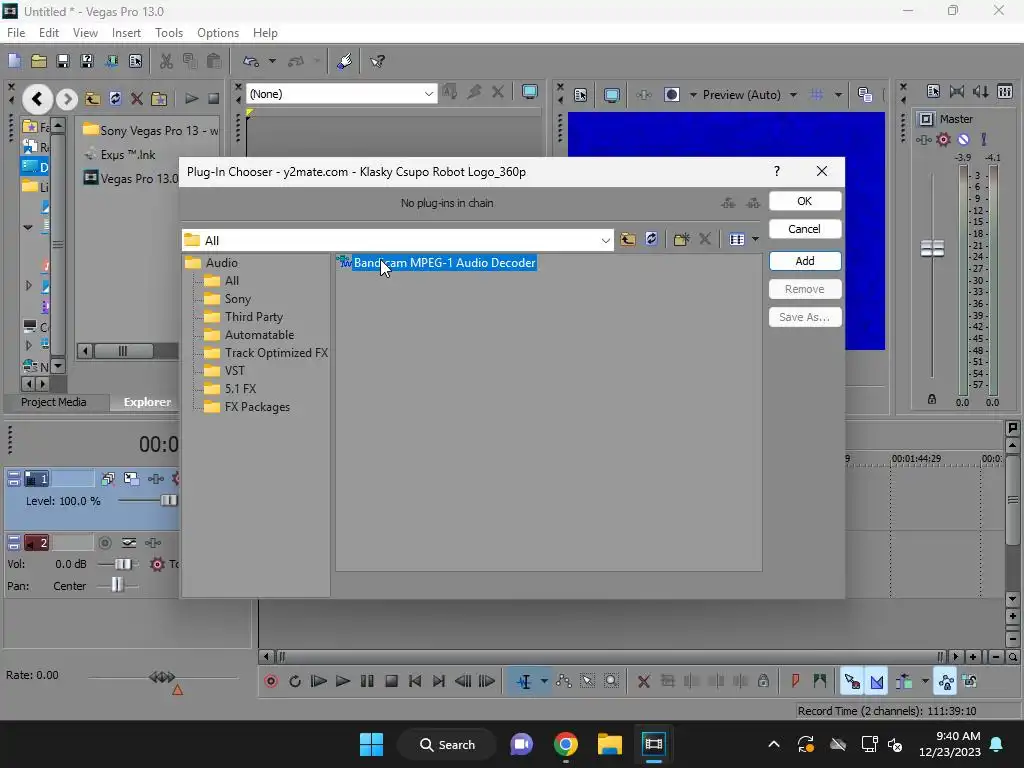Start preview playback in Explorer panel

coord(191,99)
